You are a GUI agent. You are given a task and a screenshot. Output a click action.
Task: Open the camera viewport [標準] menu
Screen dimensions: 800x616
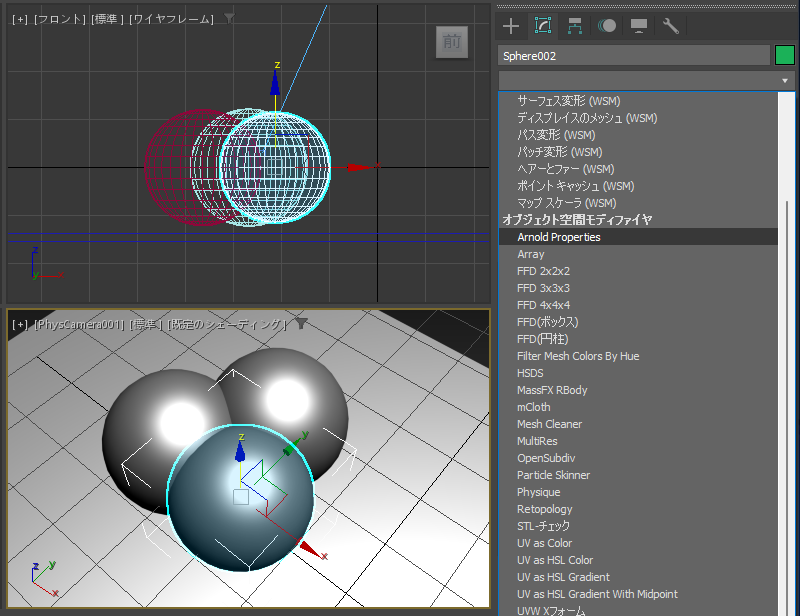pos(145,325)
